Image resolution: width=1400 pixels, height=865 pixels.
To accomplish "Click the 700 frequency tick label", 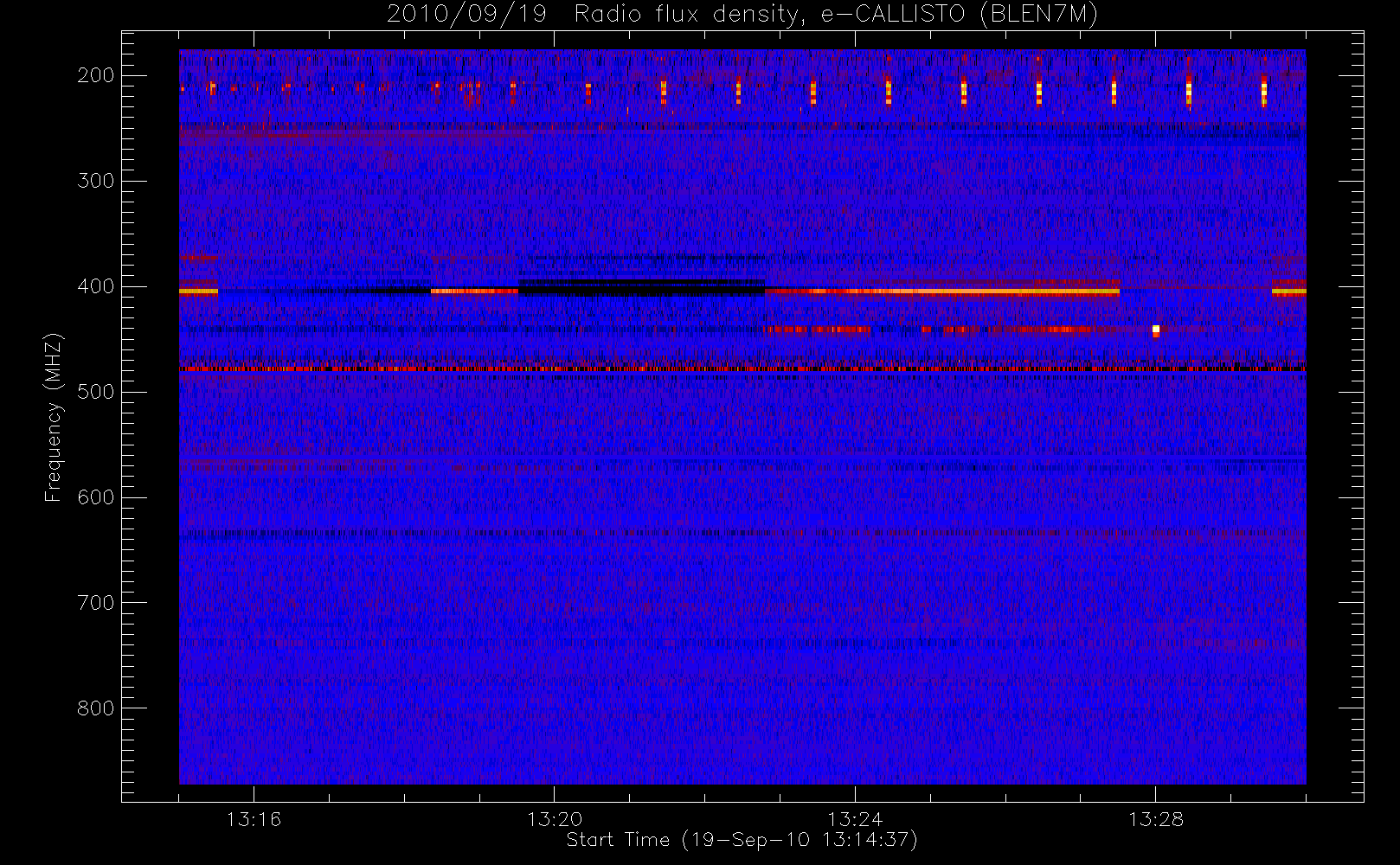I will pos(95,603).
